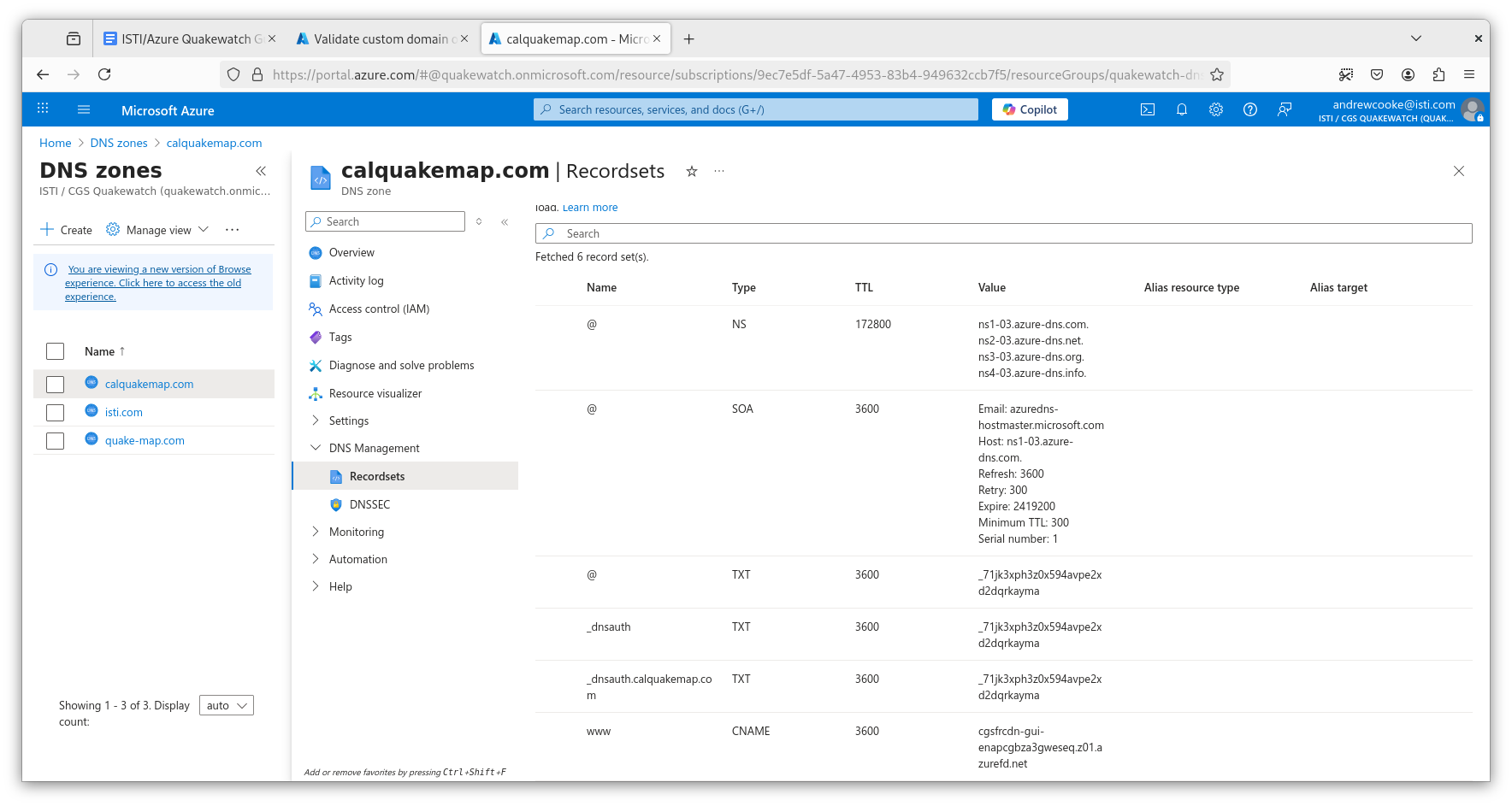Reload the browser page
This screenshot has height=806, width=1512.
[104, 74]
